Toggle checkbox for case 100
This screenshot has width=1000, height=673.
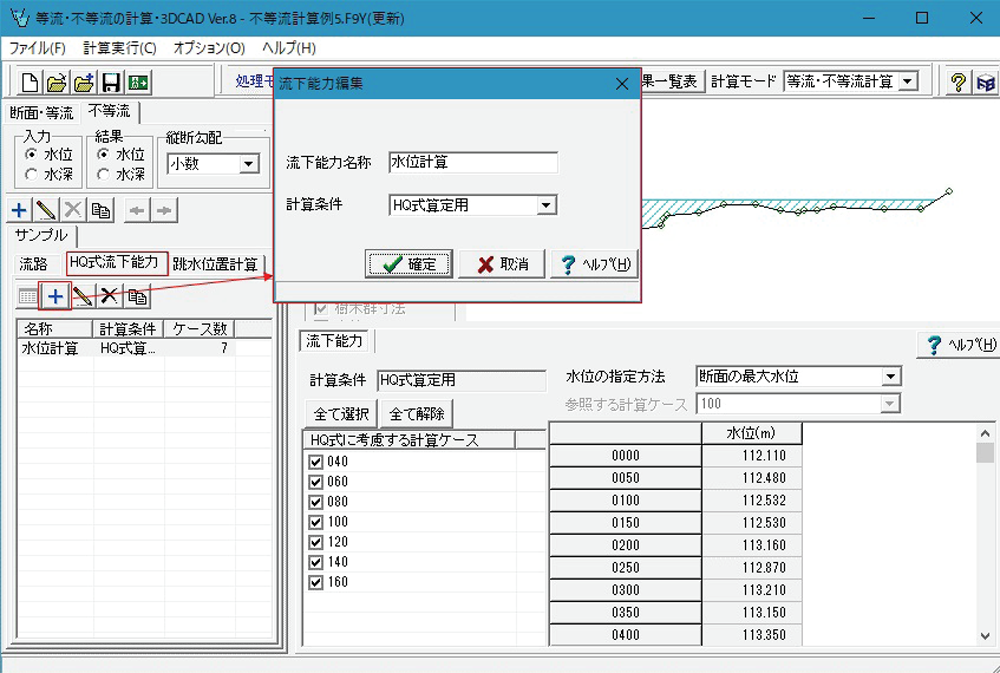pyautogui.click(x=316, y=522)
